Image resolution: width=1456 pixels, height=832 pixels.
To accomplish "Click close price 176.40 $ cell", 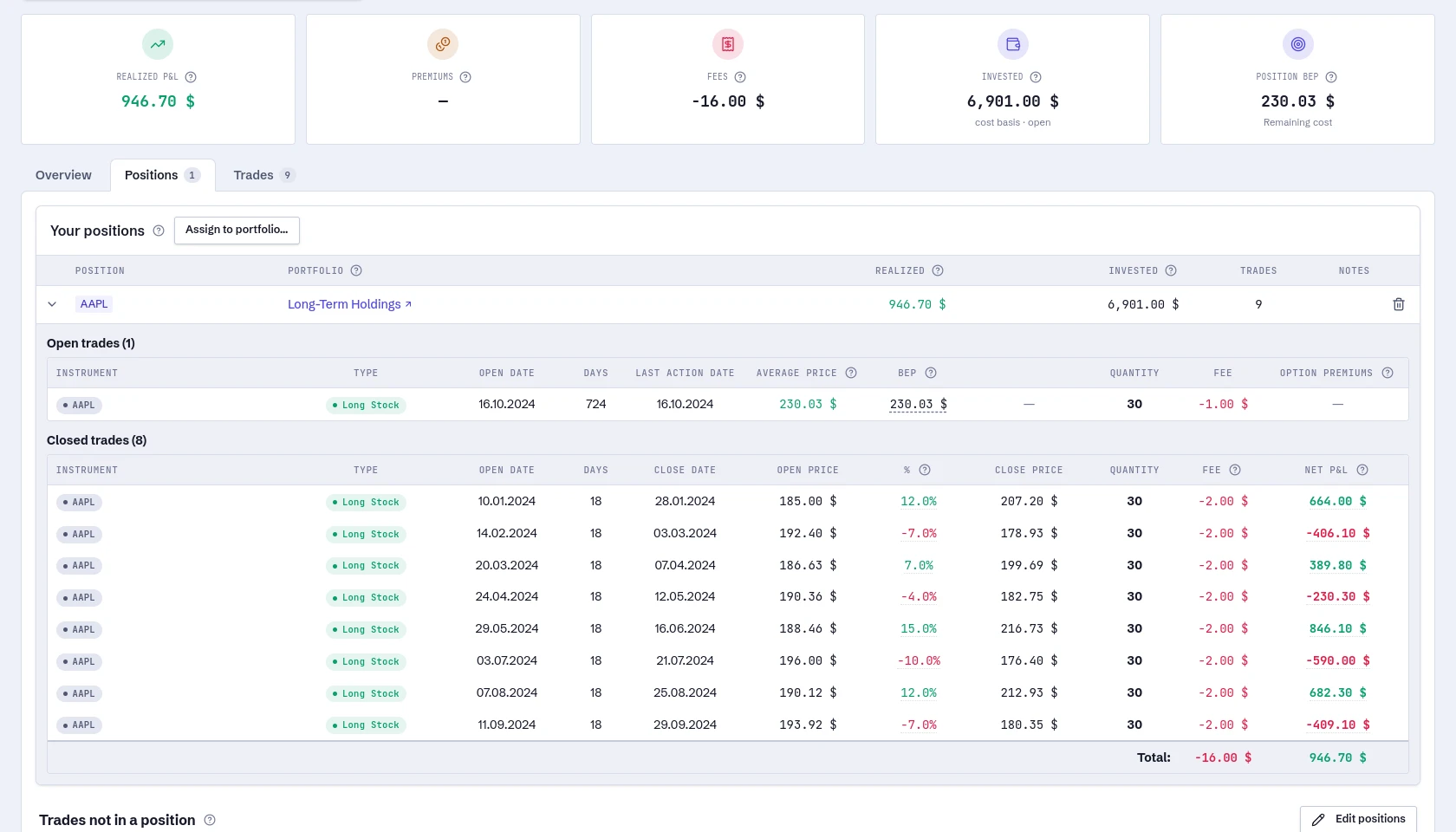I will point(1029,660).
